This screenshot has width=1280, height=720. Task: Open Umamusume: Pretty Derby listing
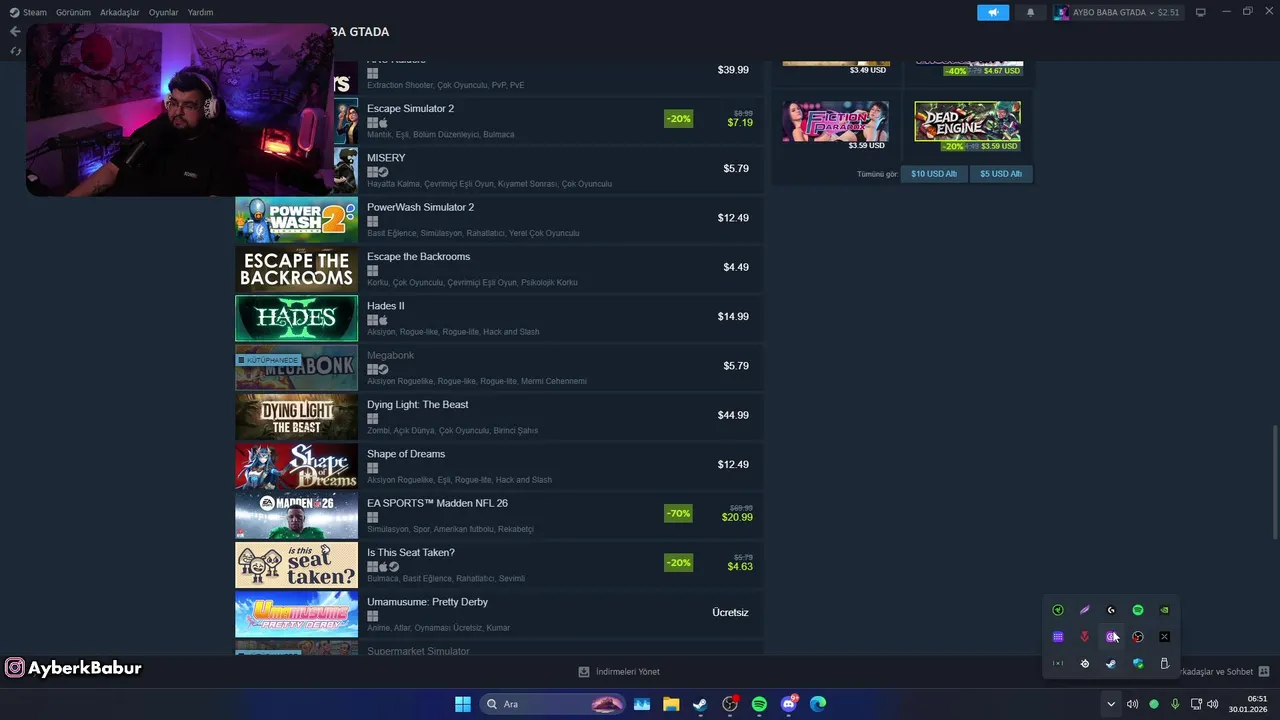coord(499,614)
